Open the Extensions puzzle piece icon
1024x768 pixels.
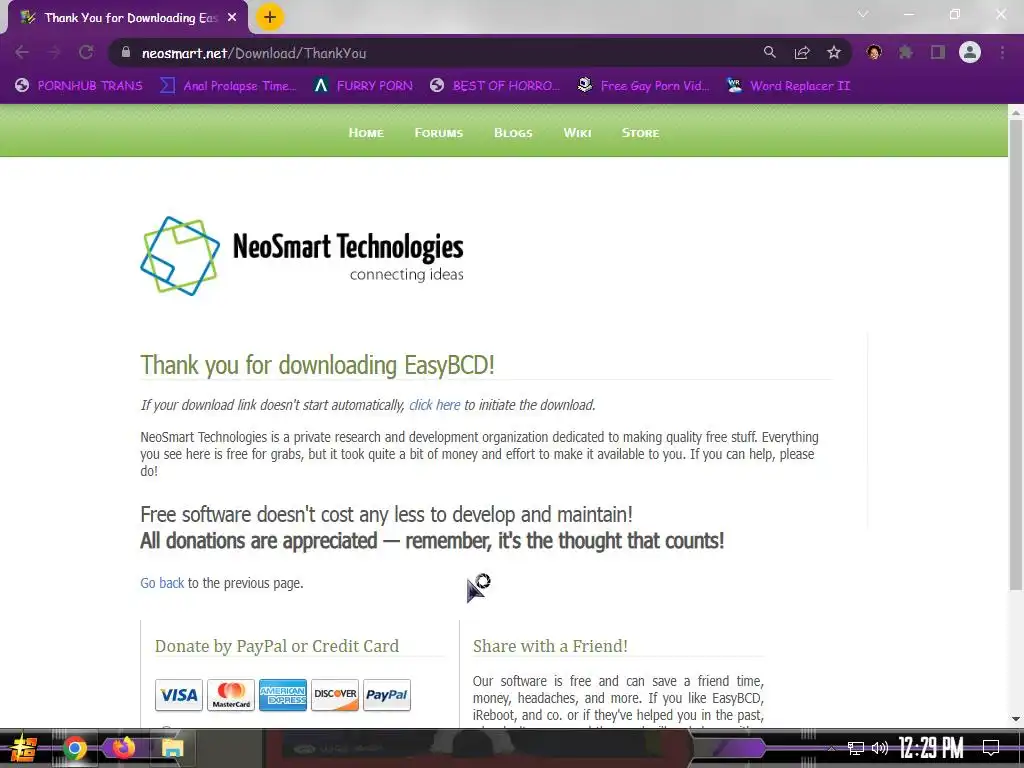[906, 52]
